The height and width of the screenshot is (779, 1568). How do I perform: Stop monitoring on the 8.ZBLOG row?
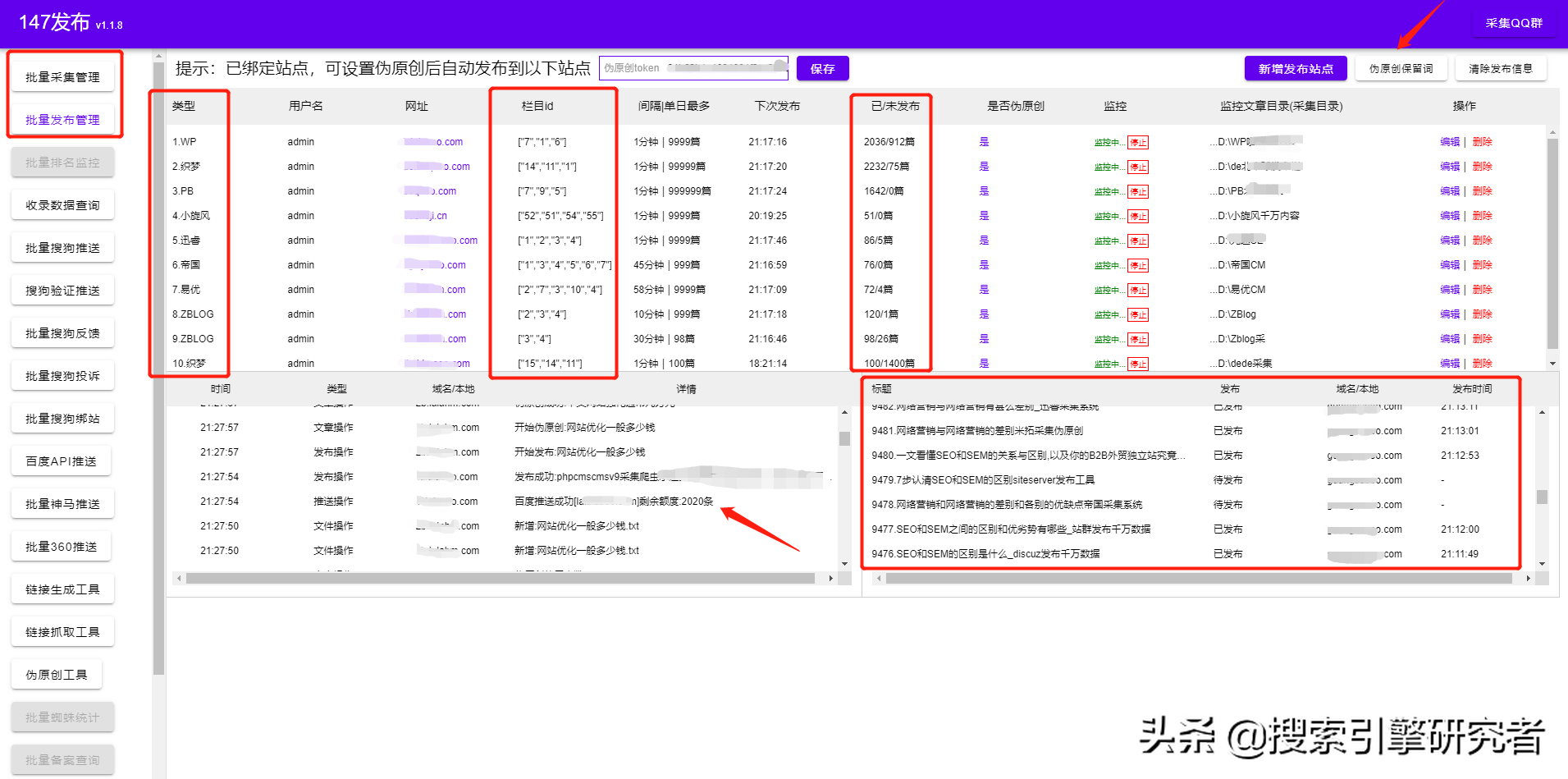pos(1137,315)
